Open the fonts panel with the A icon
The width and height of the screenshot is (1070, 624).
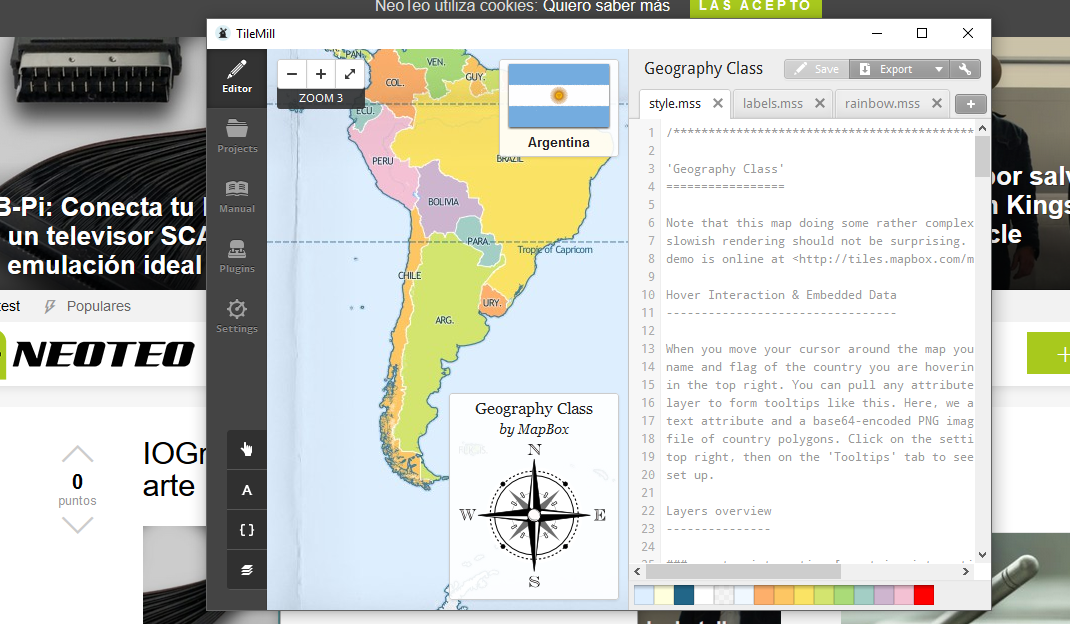pos(246,490)
